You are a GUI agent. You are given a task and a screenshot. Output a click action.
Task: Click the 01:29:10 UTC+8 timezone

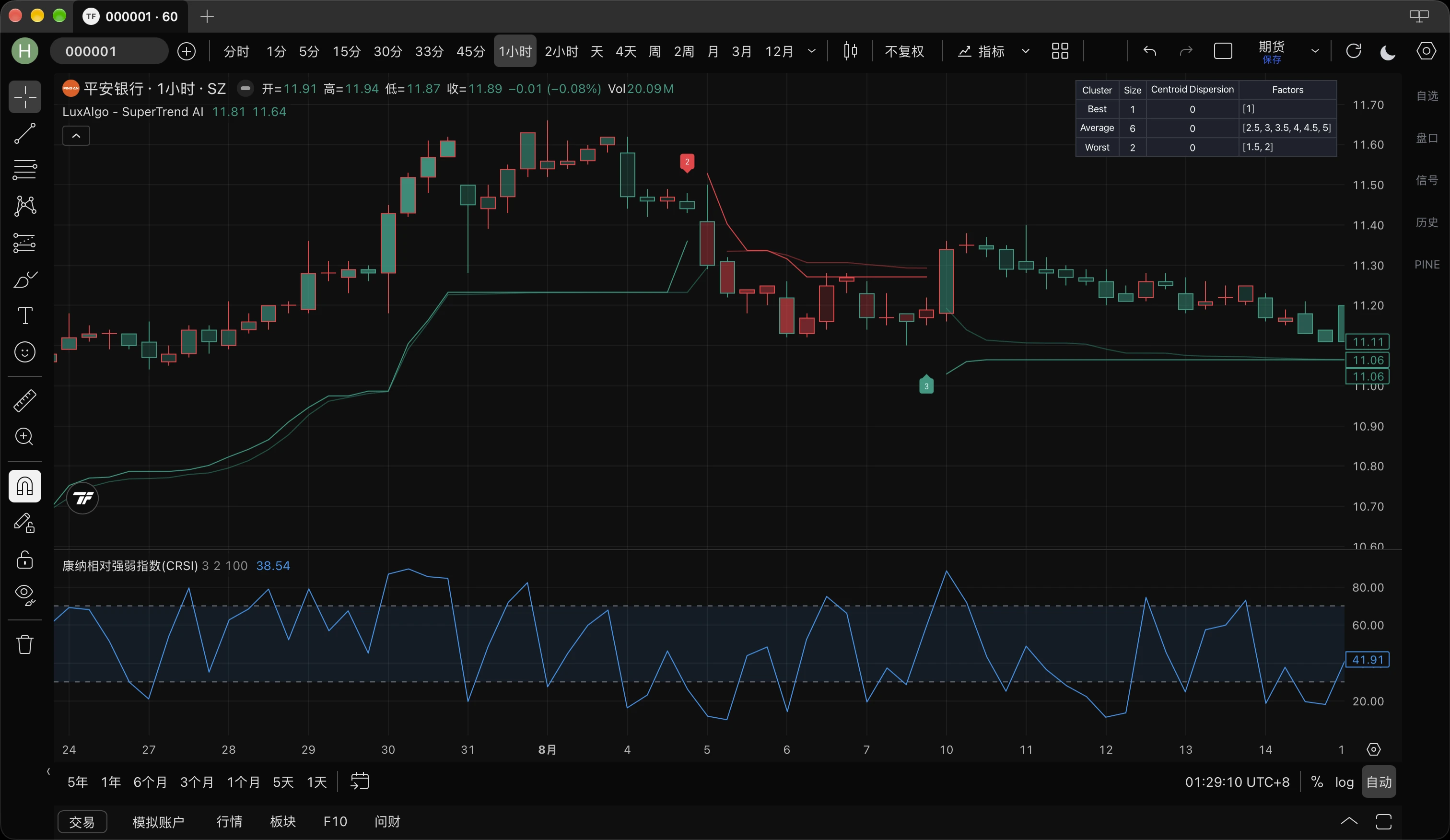click(1237, 782)
